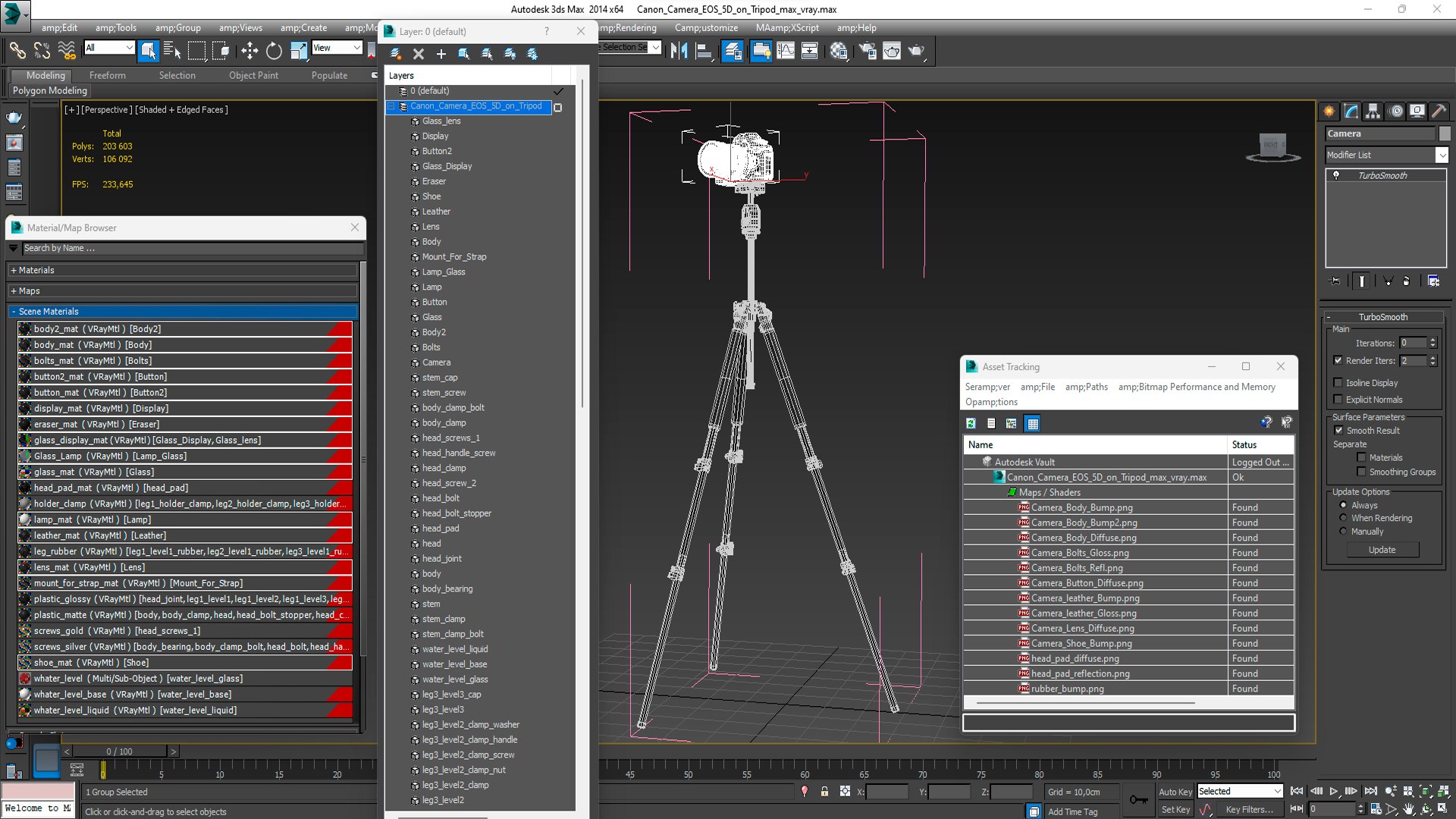1456x819 pixels.
Task: Uncheck Smooth Result checkbox
Action: click(1339, 431)
